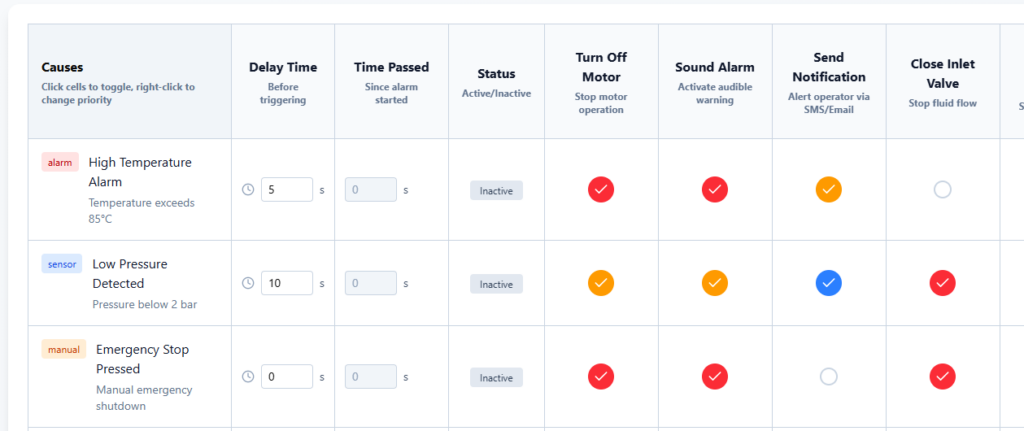Click Inactive status badge for Low Pressure
This screenshot has width=1024, height=431.
tap(496, 284)
